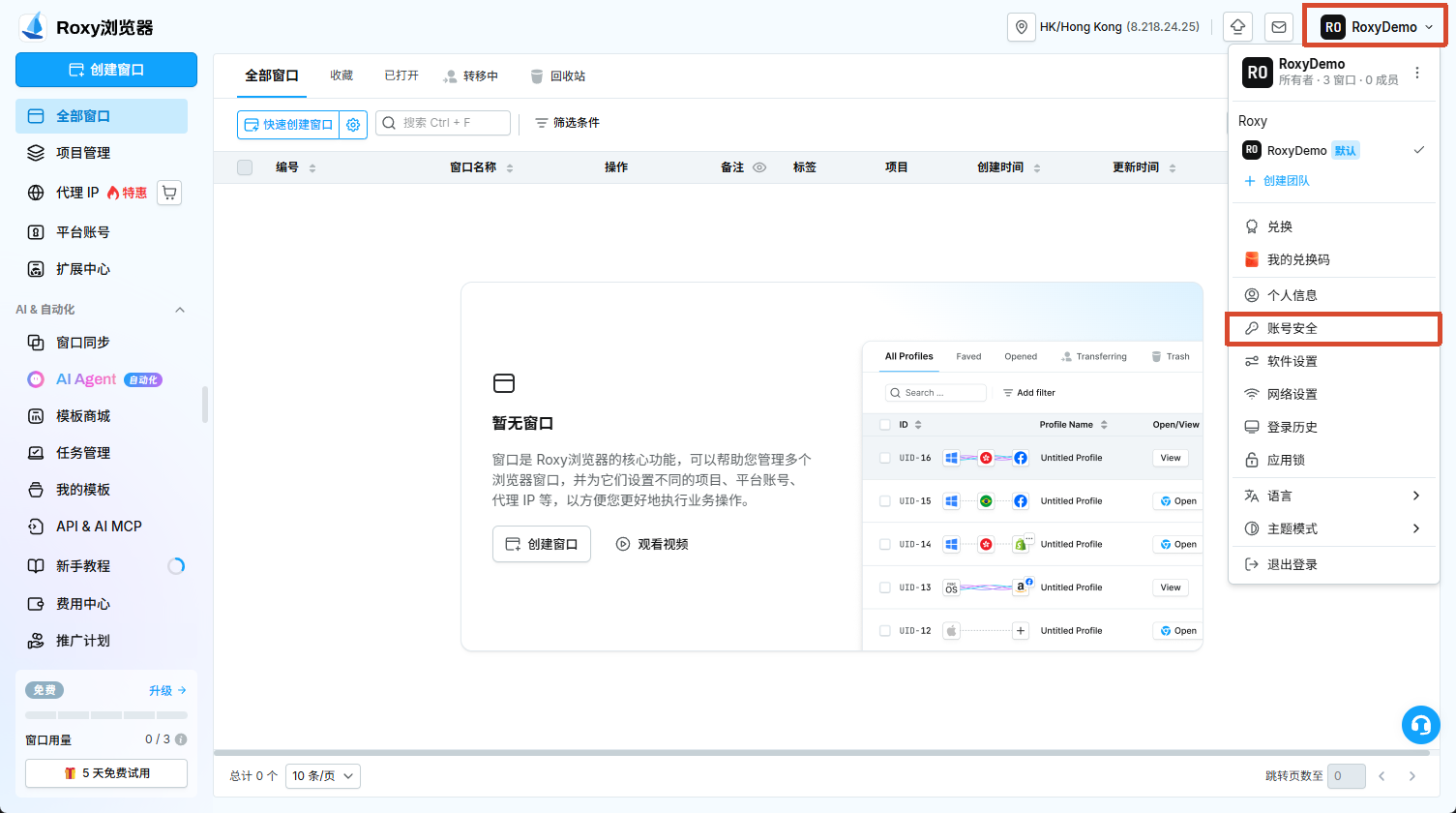Switch to the 回收站 tab

[557, 76]
